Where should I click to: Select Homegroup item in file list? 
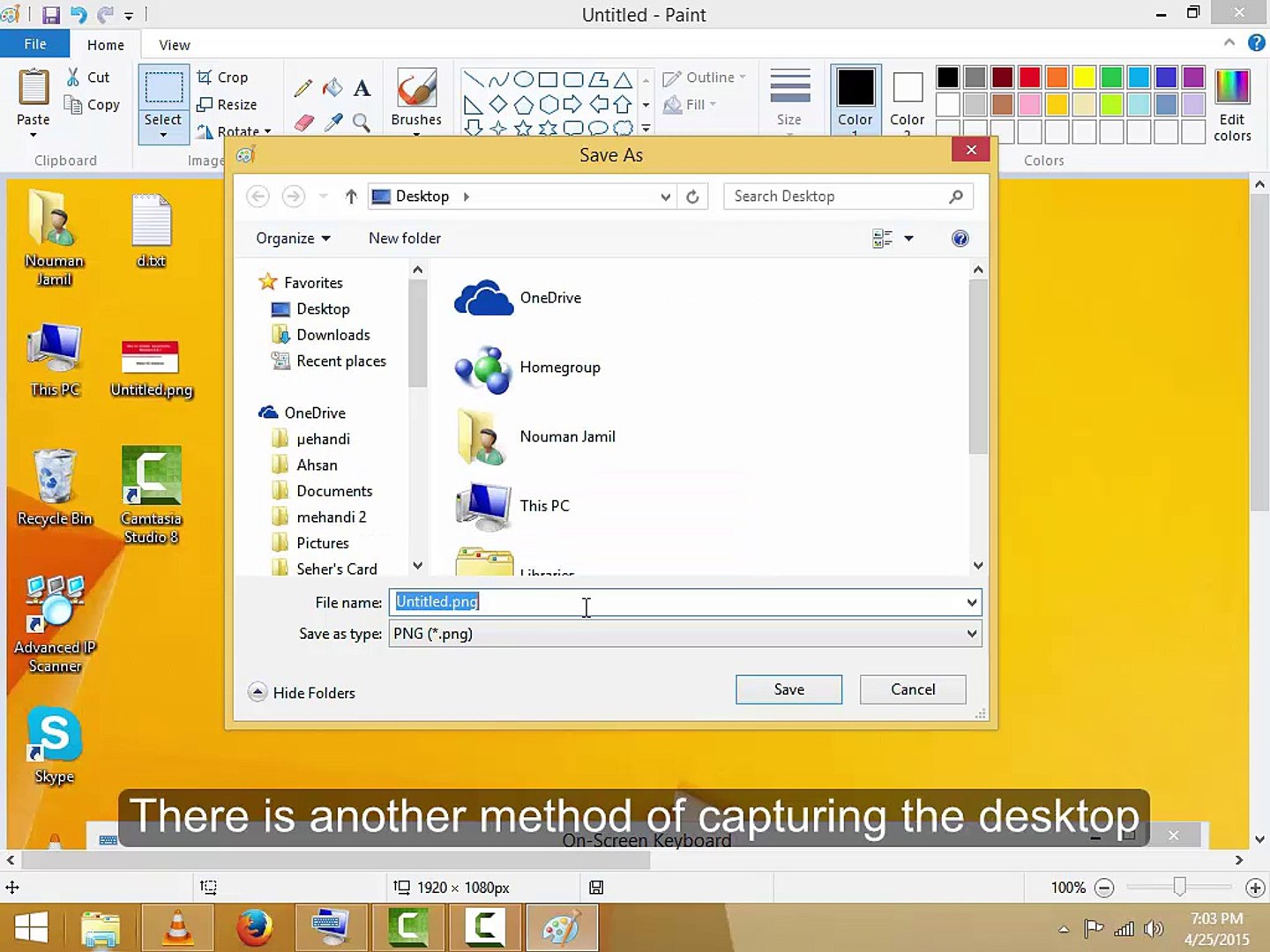tap(527, 368)
